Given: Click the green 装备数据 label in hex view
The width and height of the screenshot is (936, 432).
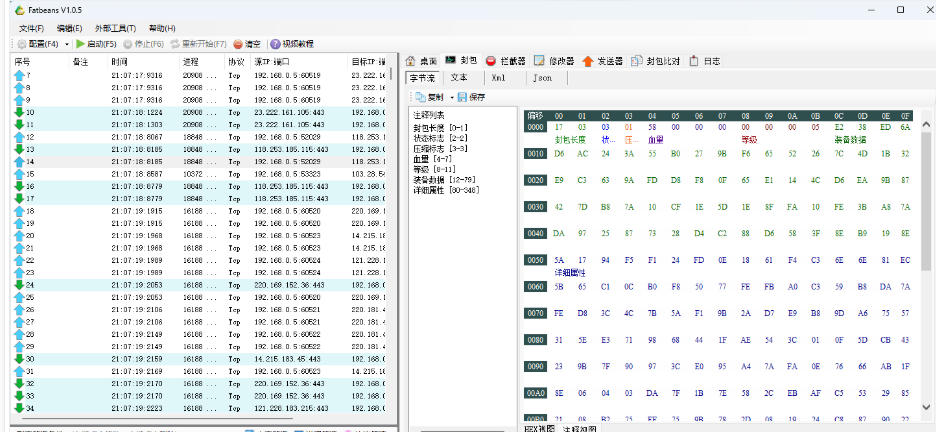Looking at the screenshot, I should (x=850, y=140).
